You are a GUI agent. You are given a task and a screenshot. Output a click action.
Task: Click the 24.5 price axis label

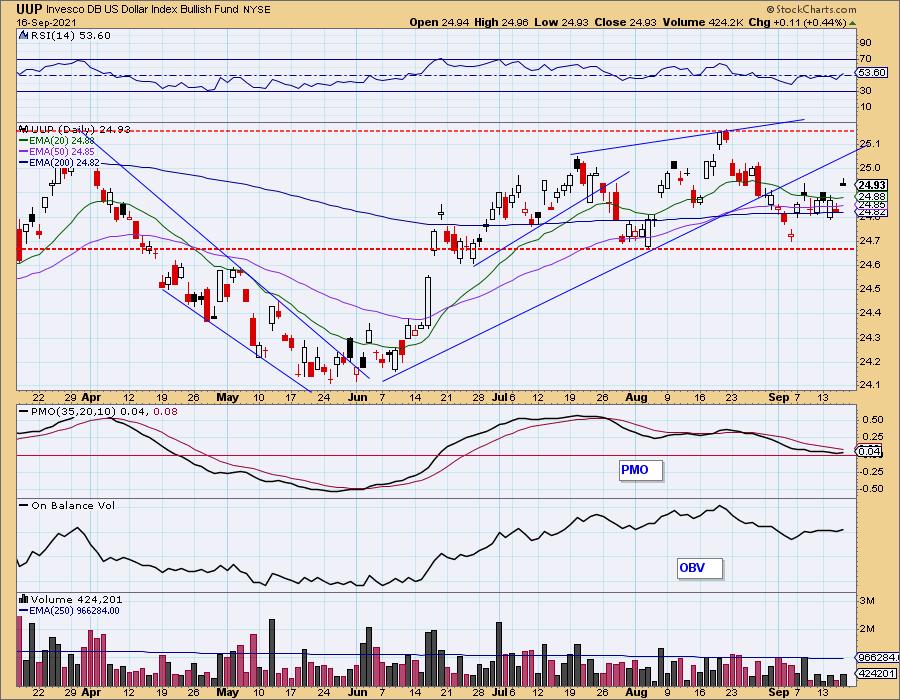pyautogui.click(x=870, y=289)
